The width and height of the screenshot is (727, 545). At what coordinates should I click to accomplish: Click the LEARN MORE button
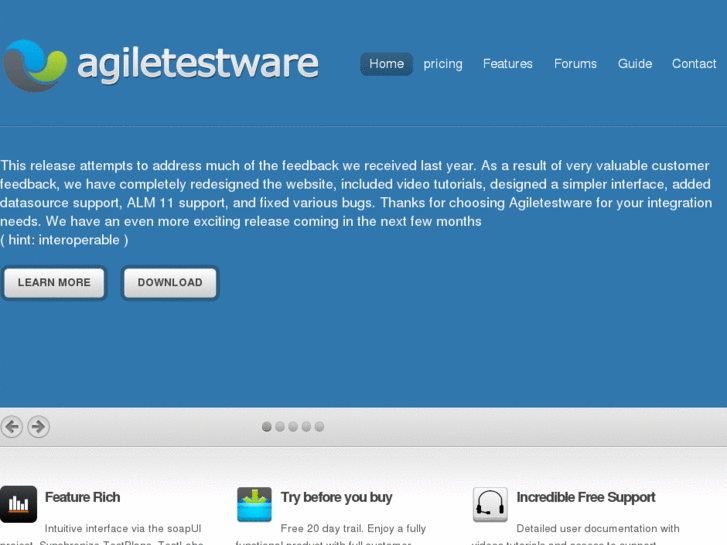point(54,282)
